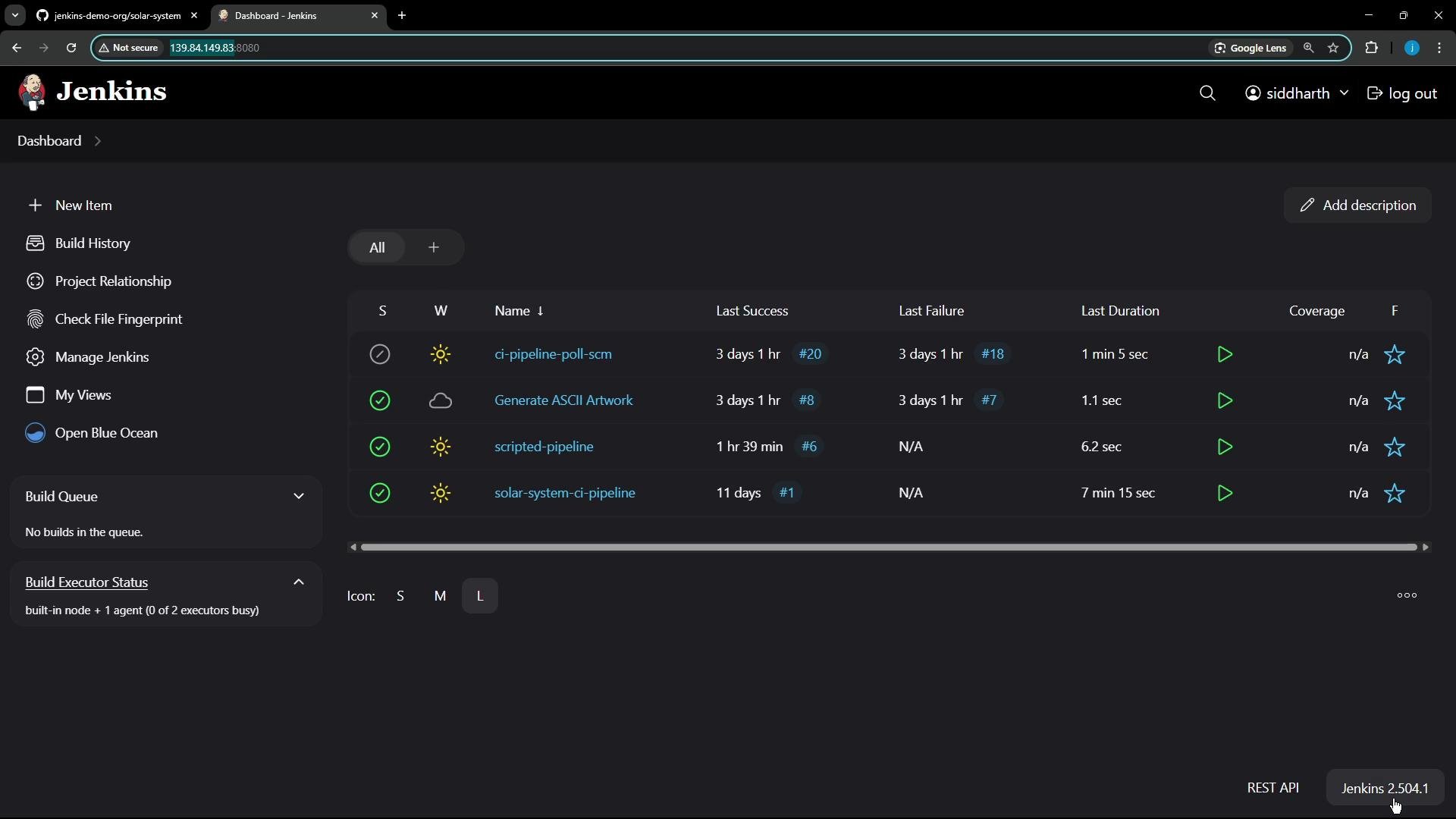The width and height of the screenshot is (1456, 819).
Task: Open the Jenkins search icon
Action: 1208,93
